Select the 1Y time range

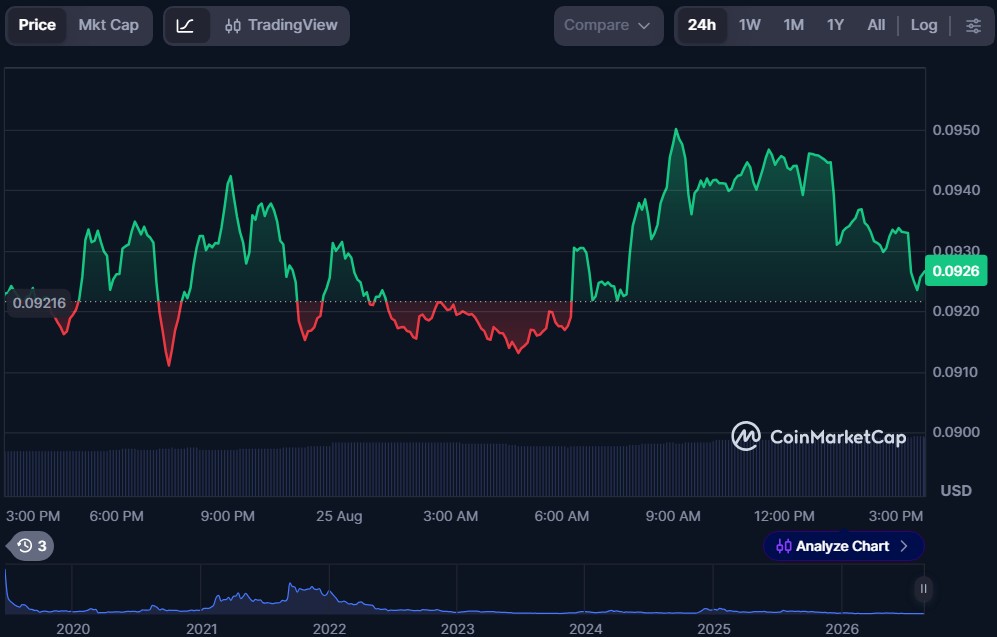click(835, 25)
